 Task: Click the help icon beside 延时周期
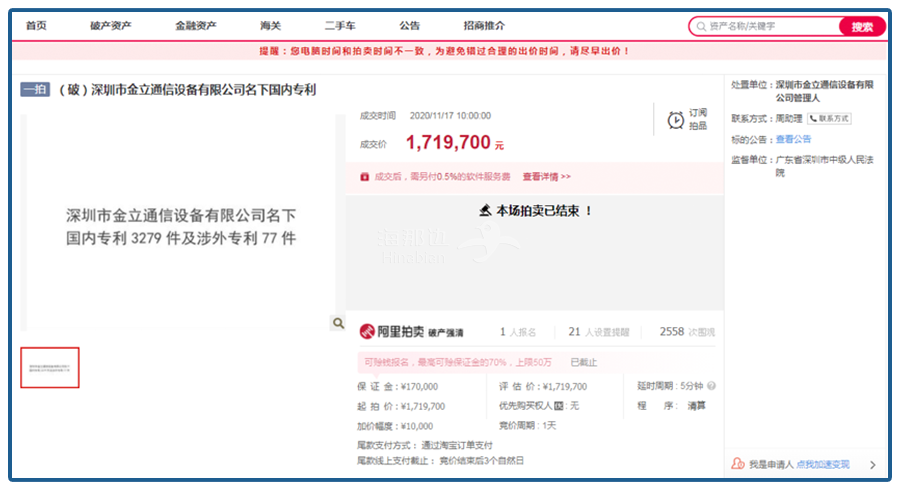(x=711, y=386)
